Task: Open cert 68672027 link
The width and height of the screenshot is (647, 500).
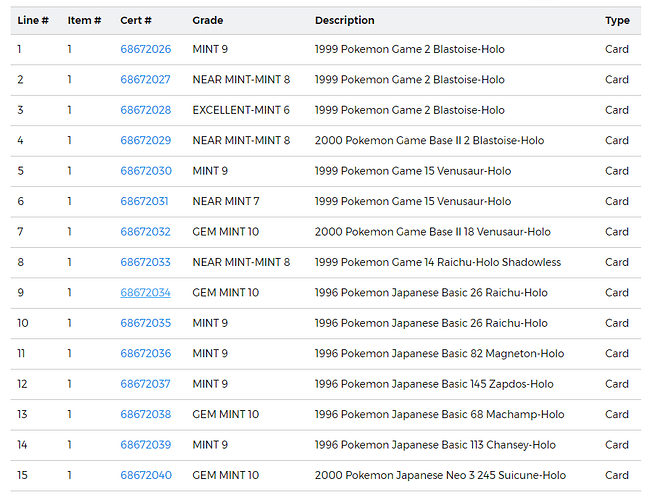Action: (x=145, y=80)
